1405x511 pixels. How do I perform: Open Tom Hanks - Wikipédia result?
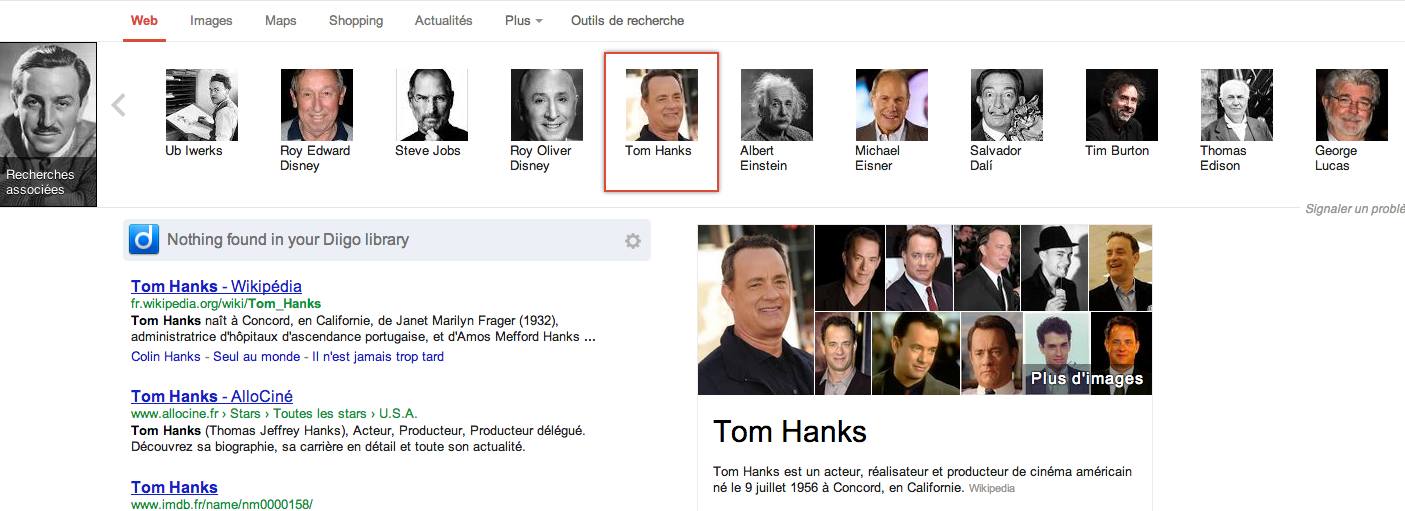tap(216, 286)
